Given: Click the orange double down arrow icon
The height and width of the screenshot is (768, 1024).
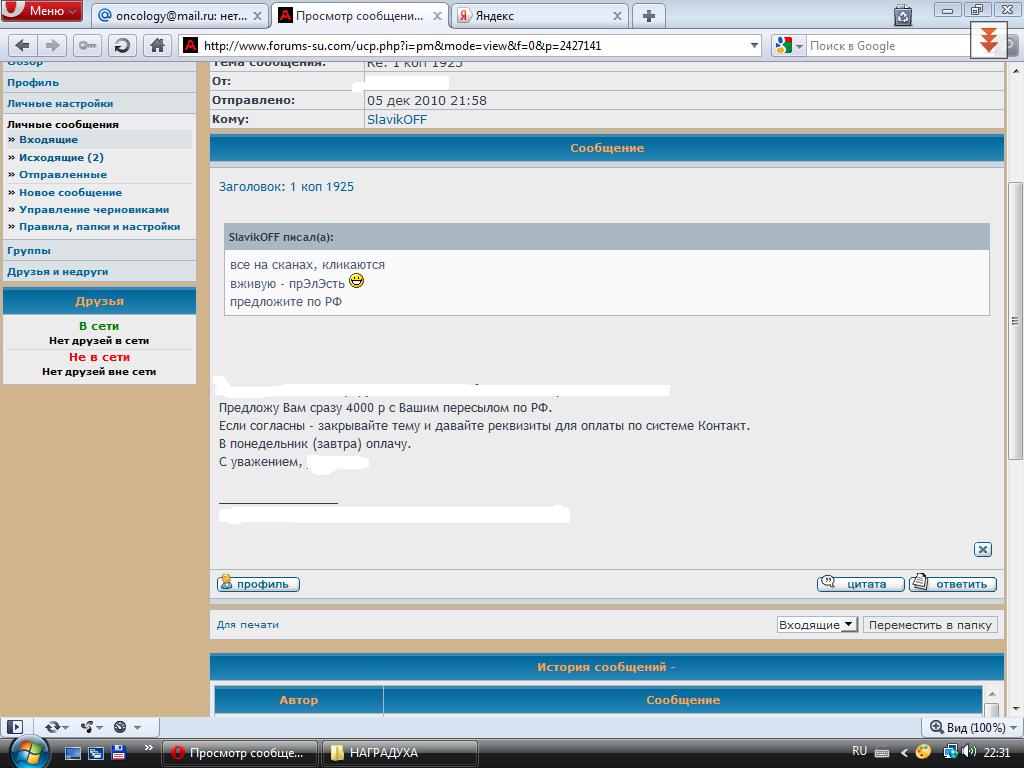Looking at the screenshot, I should pyautogui.click(x=989, y=40).
